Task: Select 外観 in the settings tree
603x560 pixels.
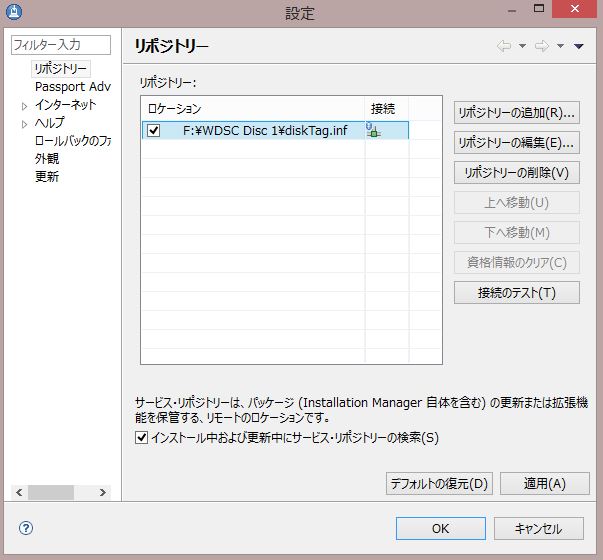Action: (47, 158)
